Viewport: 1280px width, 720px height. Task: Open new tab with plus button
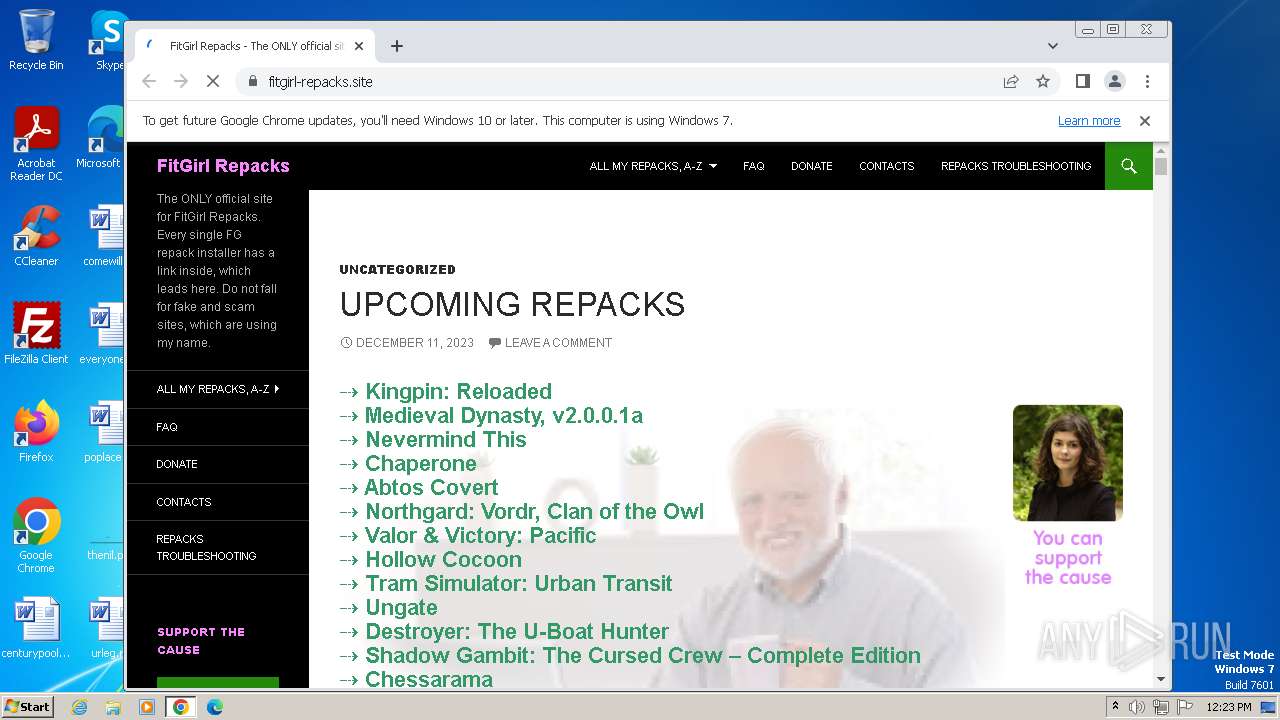[397, 46]
